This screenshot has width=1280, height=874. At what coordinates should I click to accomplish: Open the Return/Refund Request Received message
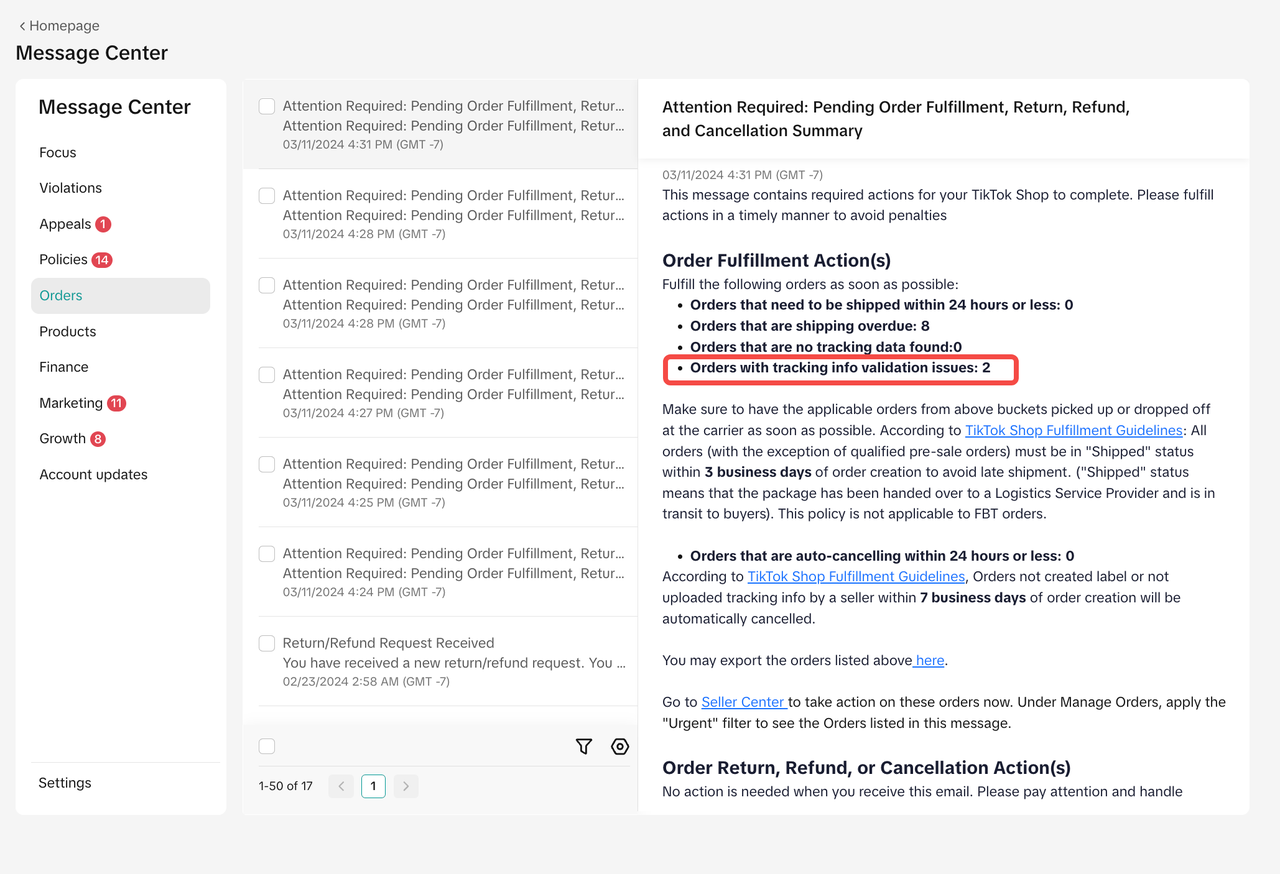453,653
